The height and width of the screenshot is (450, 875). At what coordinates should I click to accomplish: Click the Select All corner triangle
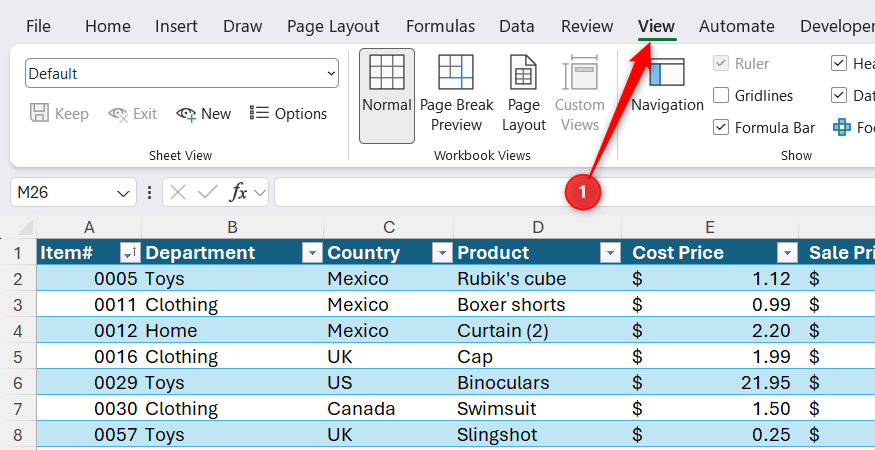pos(25,227)
